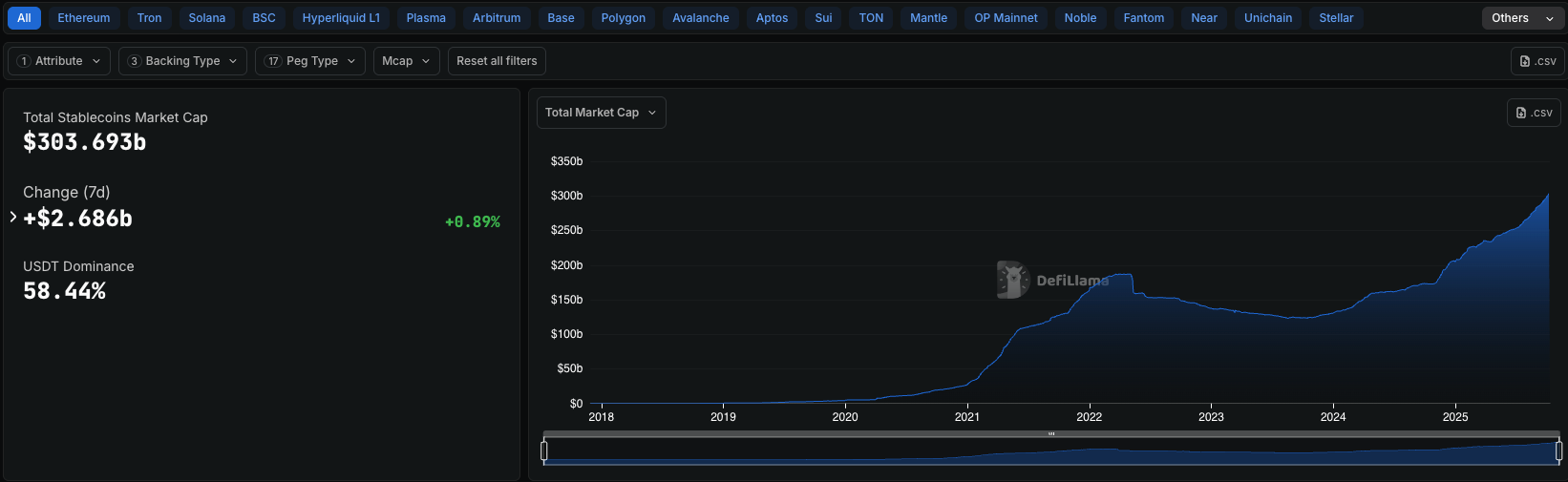Viewport: 1568px width, 482px height.
Task: Expand the Mcap filter dropdown
Action: pos(407,61)
